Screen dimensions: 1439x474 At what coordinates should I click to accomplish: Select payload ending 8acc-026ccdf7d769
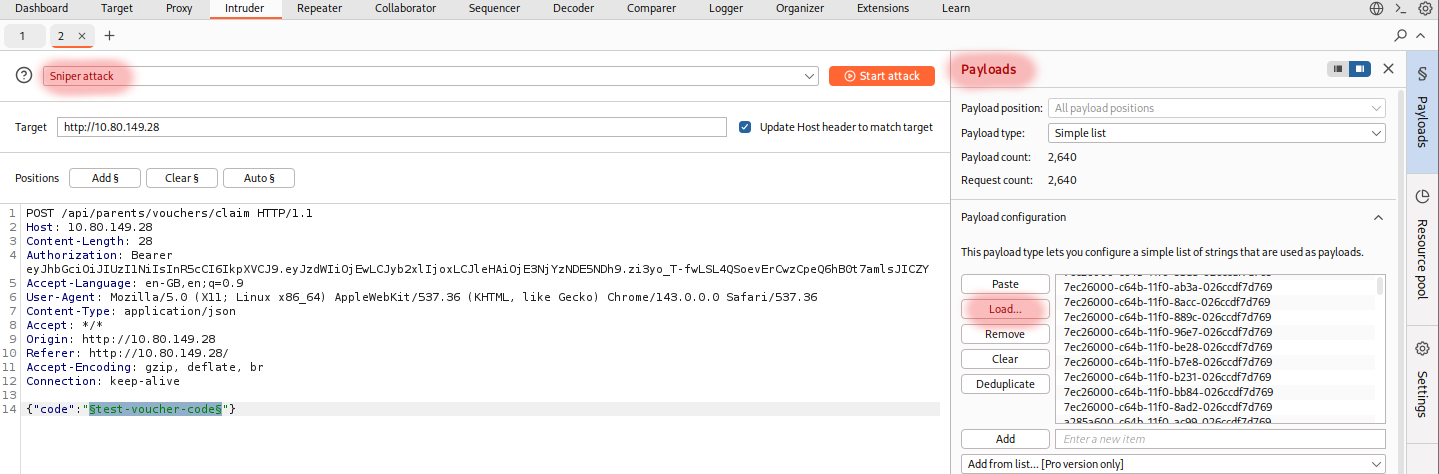pyautogui.click(x=1167, y=302)
